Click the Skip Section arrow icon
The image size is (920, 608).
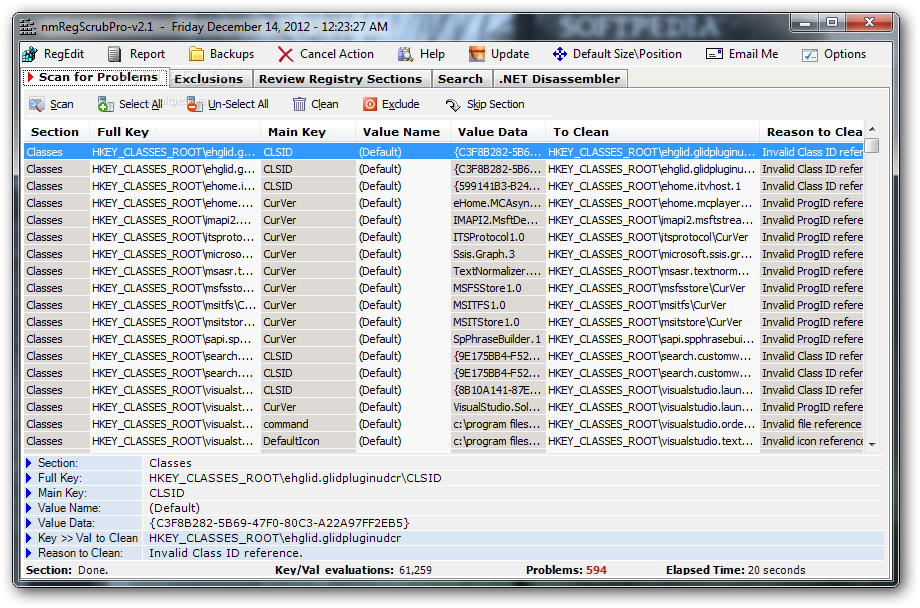(x=452, y=104)
